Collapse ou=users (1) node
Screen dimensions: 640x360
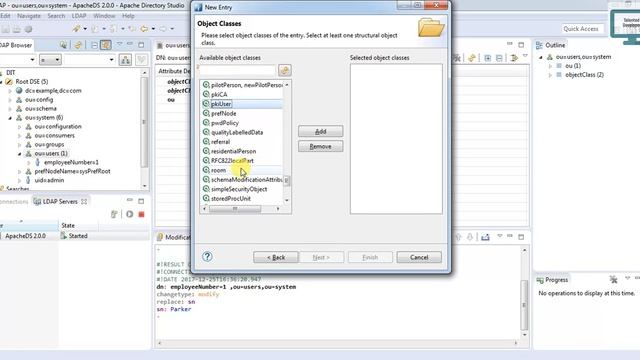point(19,153)
